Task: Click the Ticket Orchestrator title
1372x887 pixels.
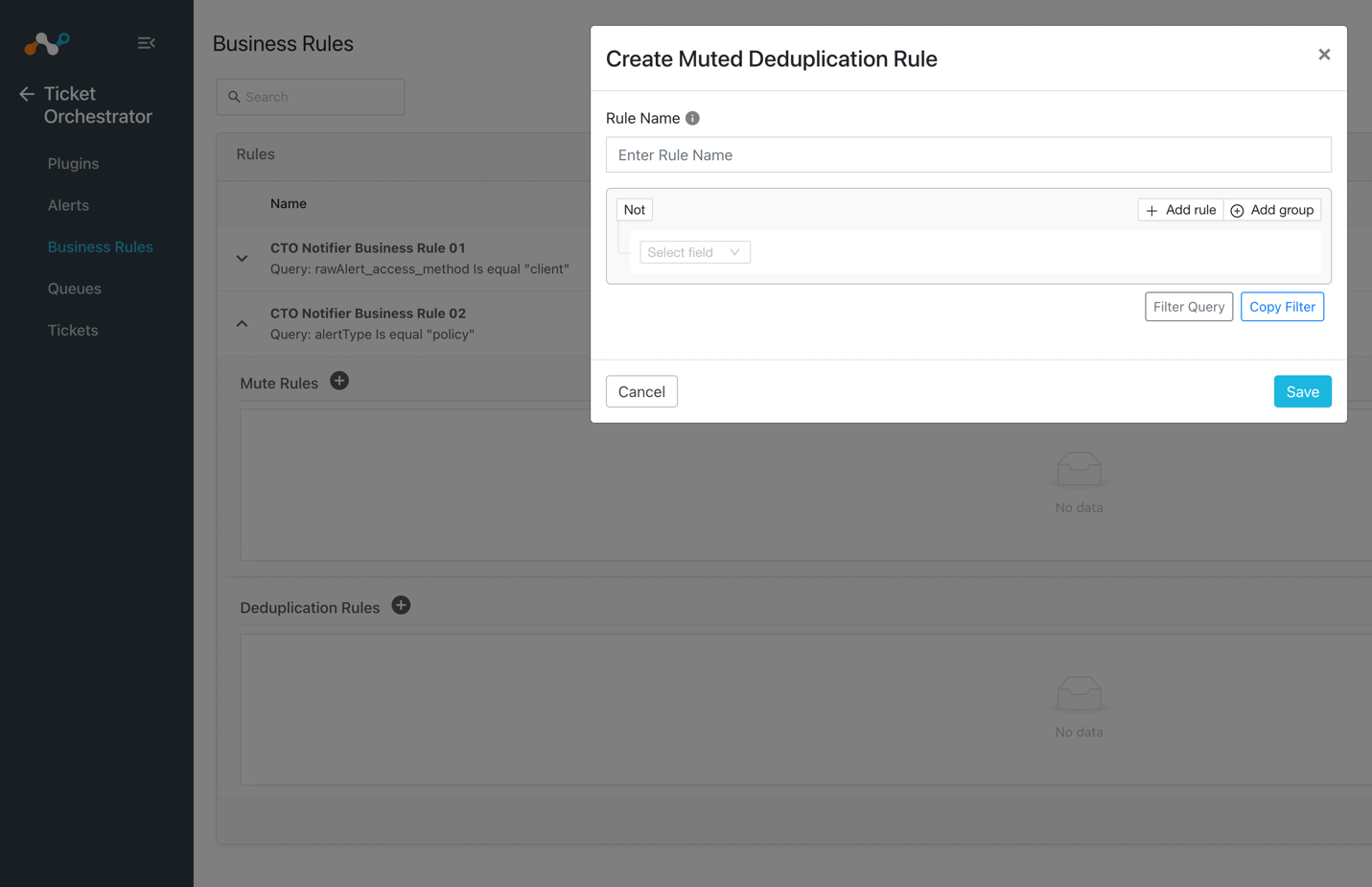Action: tap(98, 105)
